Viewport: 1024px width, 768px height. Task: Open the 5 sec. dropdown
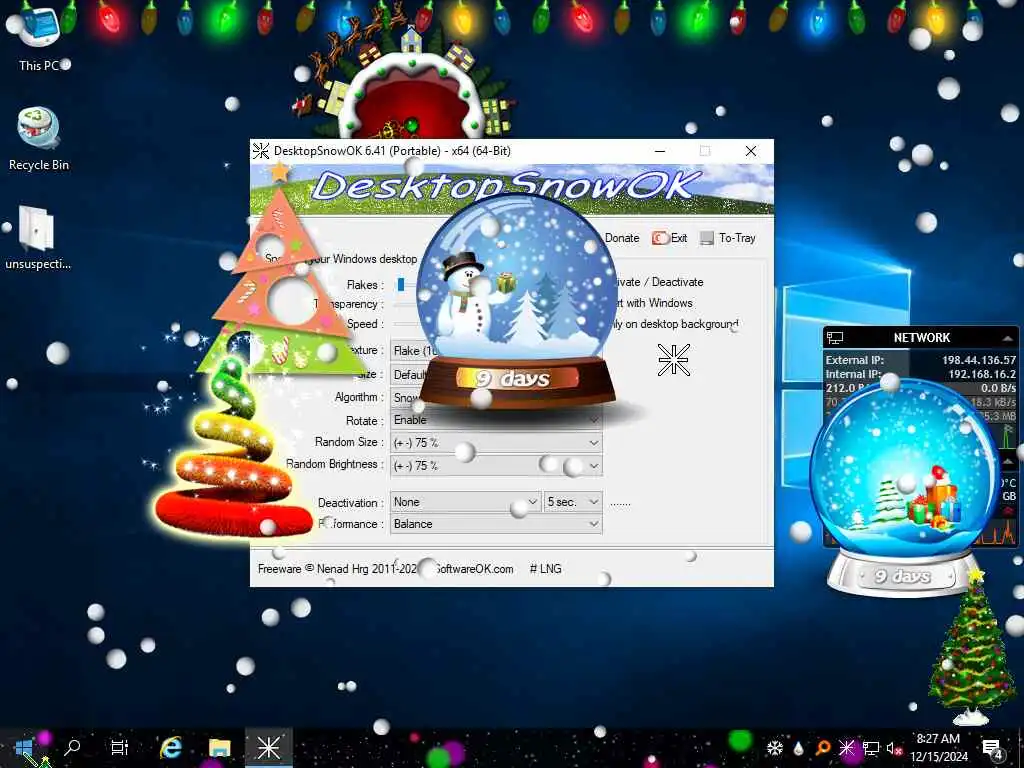tap(573, 502)
